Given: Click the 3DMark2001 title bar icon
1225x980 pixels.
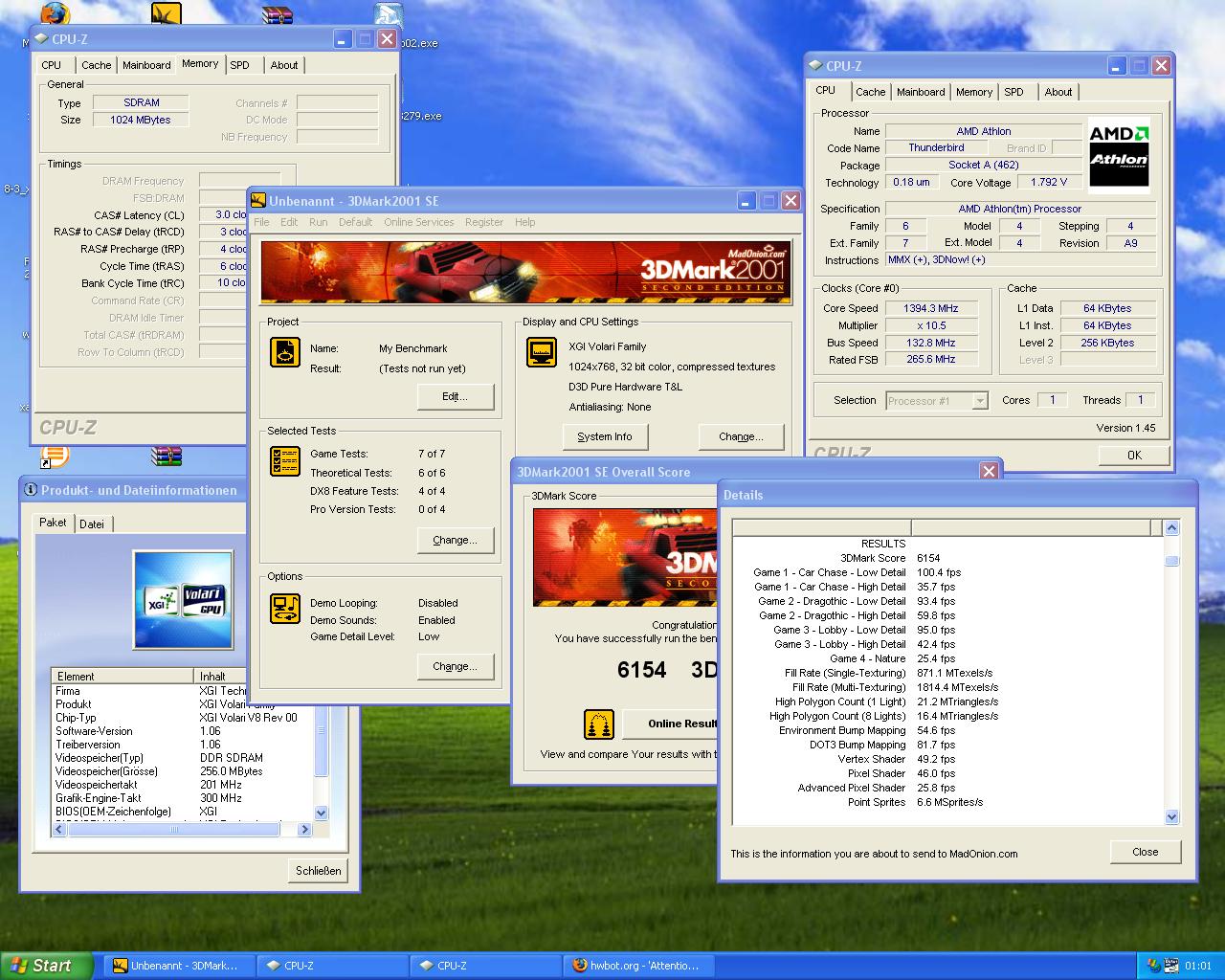Looking at the screenshot, I should tap(258, 201).
